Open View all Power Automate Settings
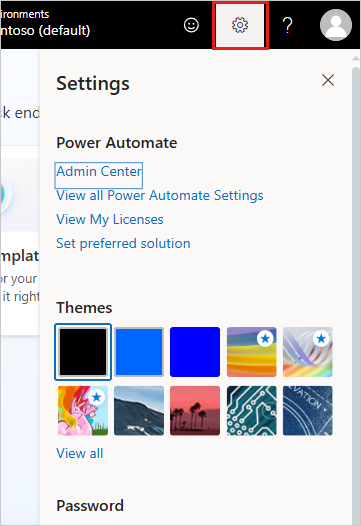Screen dimensions: 361x526 160,196
